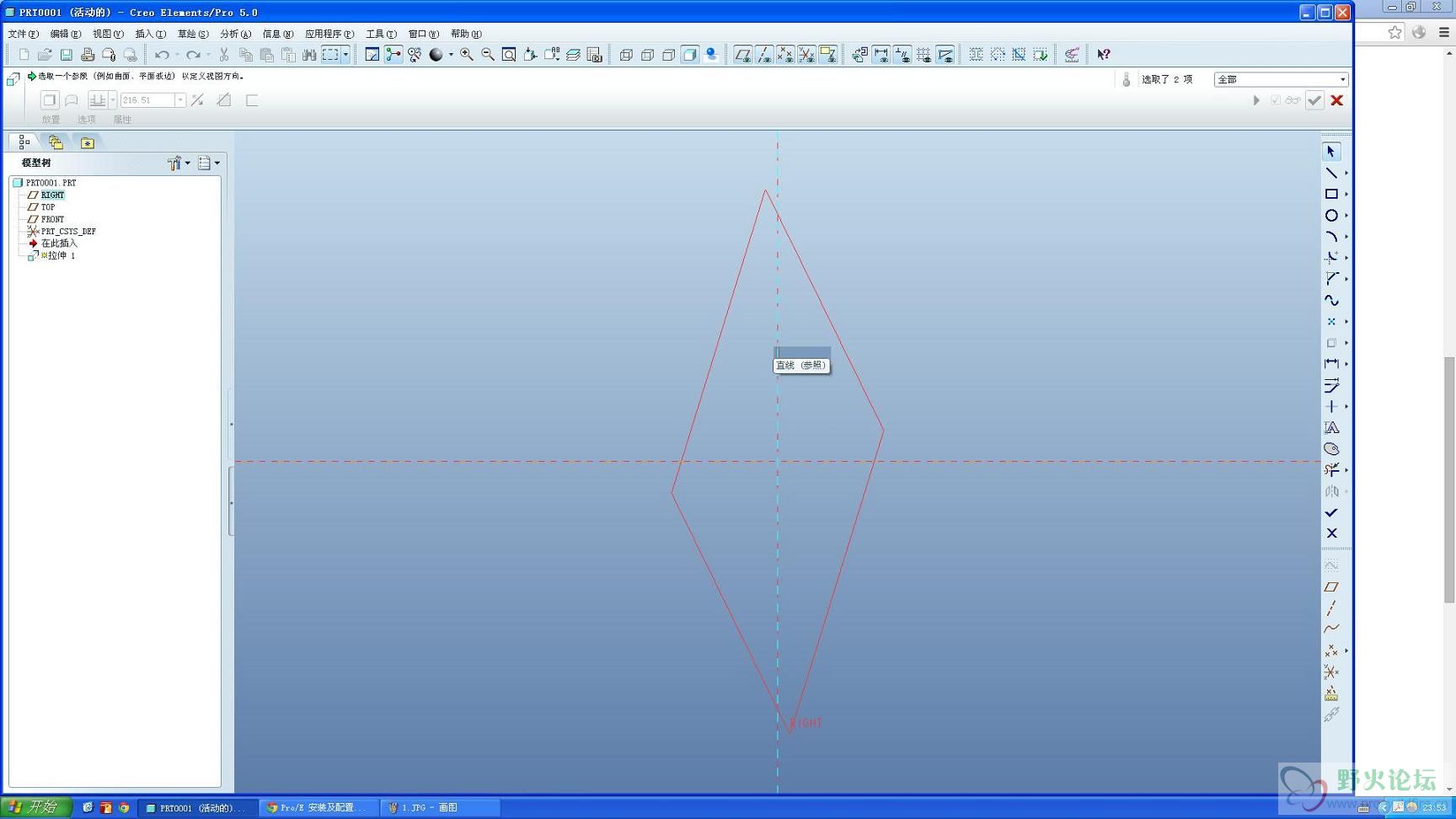
Task: Click the context help arrow-question icon
Action: pos(1104,55)
